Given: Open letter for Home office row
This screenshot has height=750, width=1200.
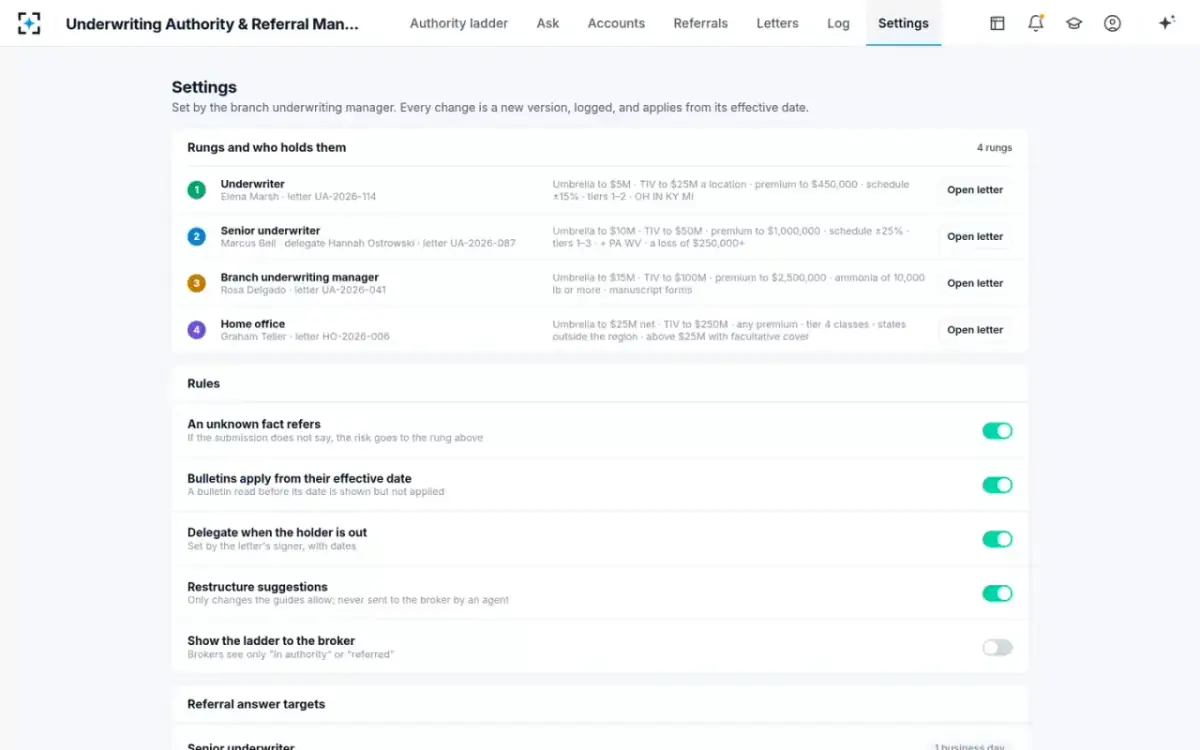Looking at the screenshot, I should pos(975,330).
